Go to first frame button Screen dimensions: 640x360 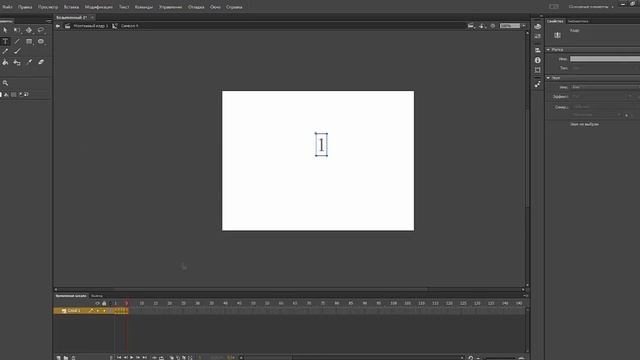(x=119, y=358)
